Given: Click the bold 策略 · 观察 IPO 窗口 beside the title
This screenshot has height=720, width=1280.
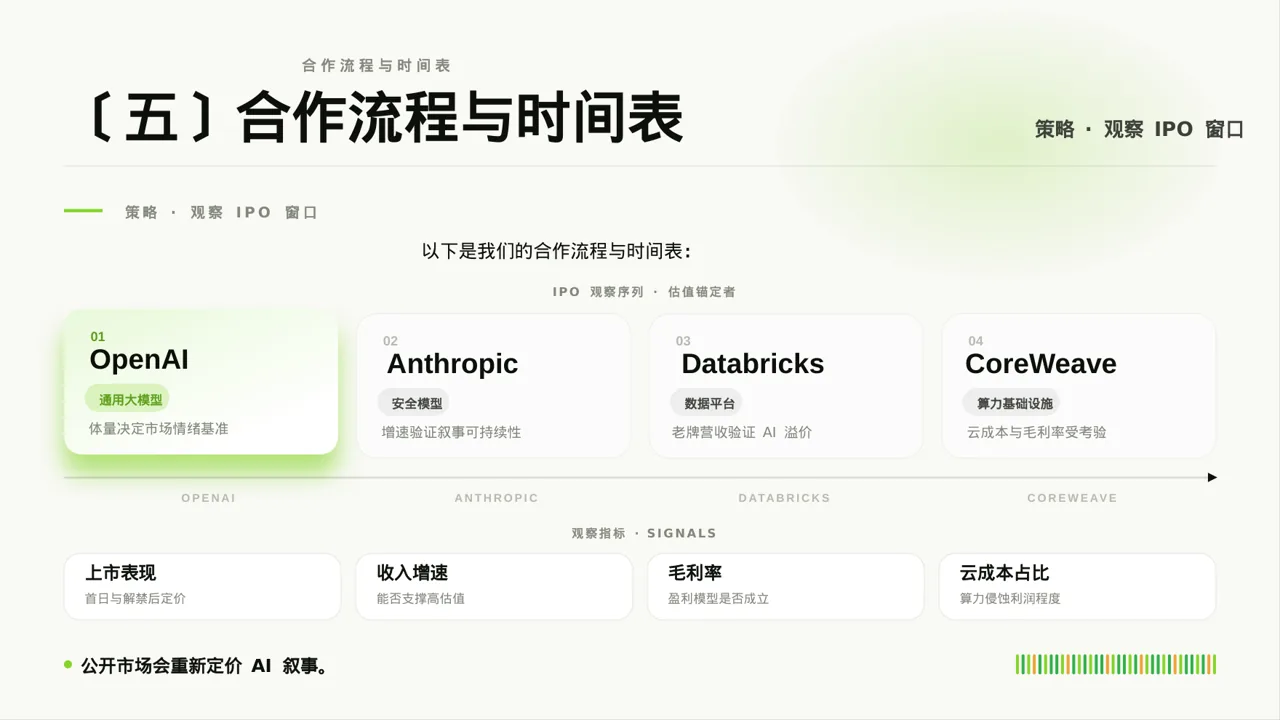Looking at the screenshot, I should 1139,129.
